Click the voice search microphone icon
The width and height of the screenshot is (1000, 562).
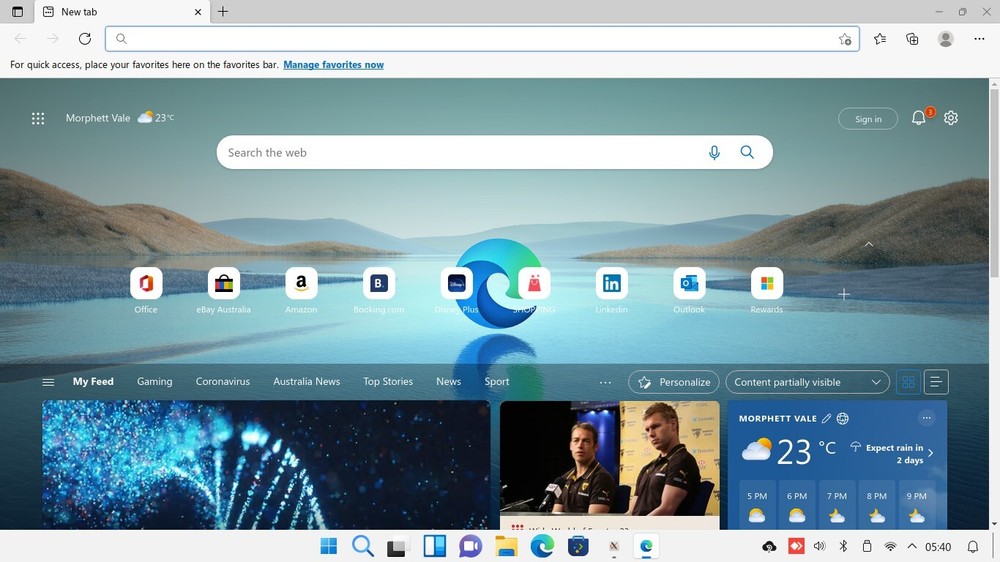(x=714, y=153)
